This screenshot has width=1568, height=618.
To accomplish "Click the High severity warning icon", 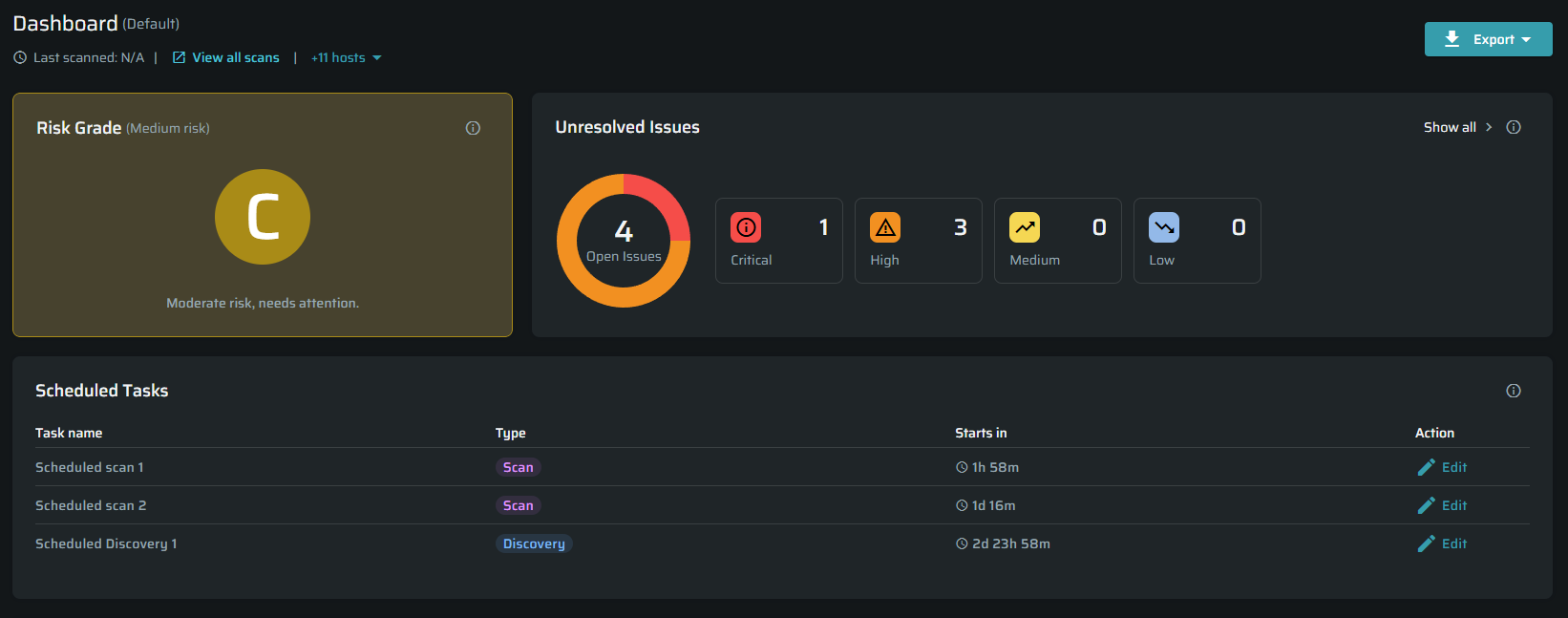I will coord(885,227).
